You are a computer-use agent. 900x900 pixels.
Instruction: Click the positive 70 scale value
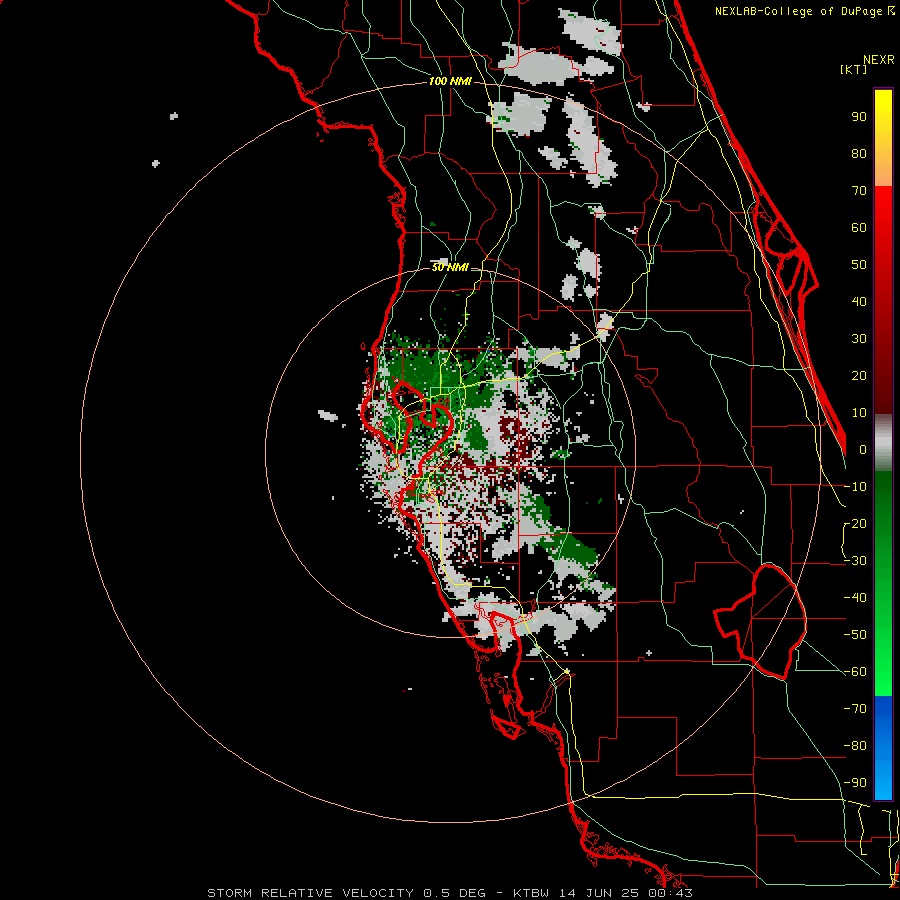859,191
